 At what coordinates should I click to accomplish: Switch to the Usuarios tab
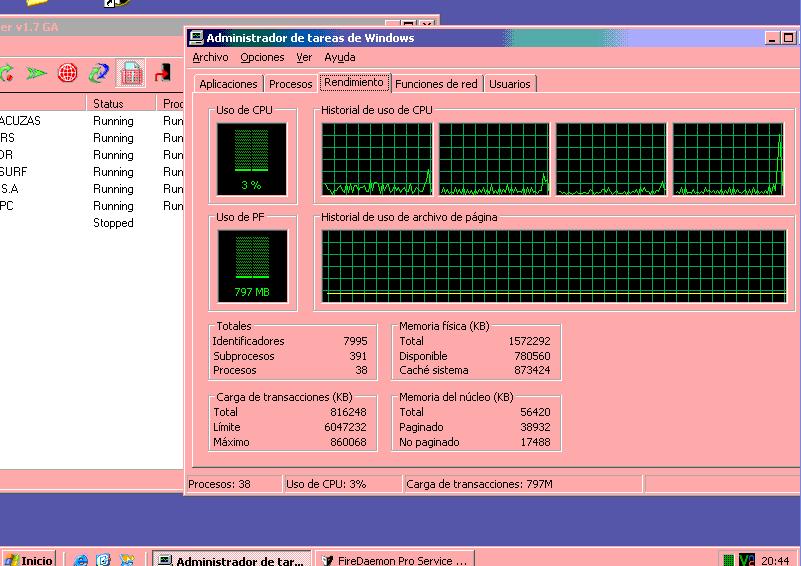click(x=509, y=84)
